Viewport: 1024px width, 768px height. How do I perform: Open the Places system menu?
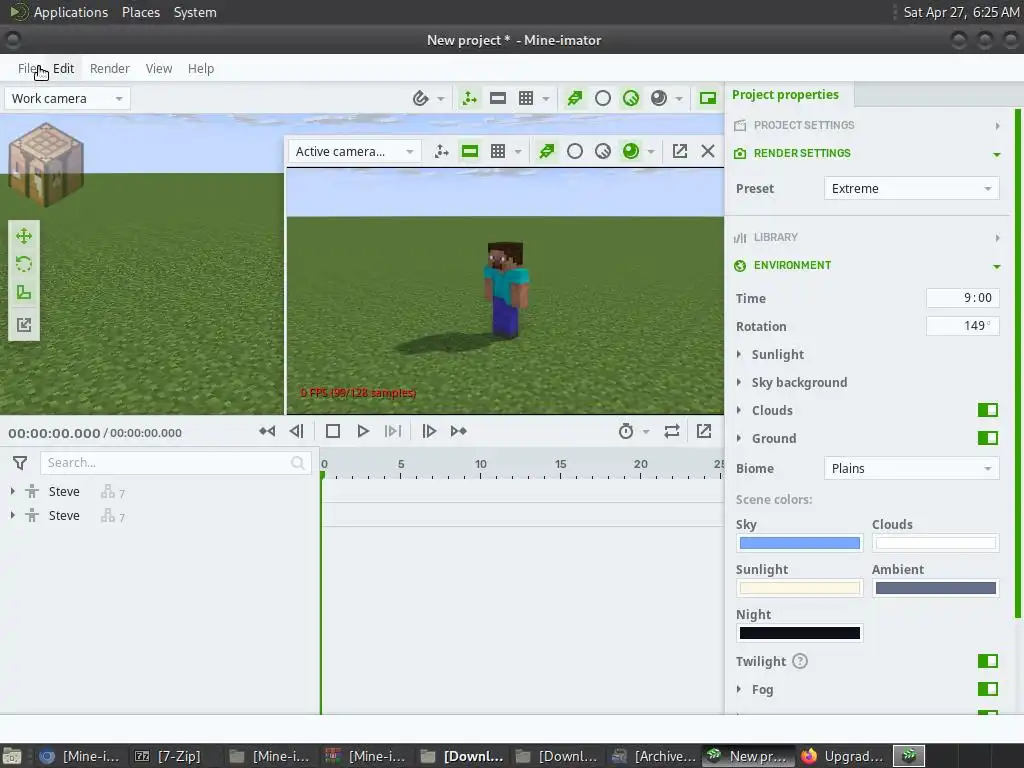pos(141,12)
